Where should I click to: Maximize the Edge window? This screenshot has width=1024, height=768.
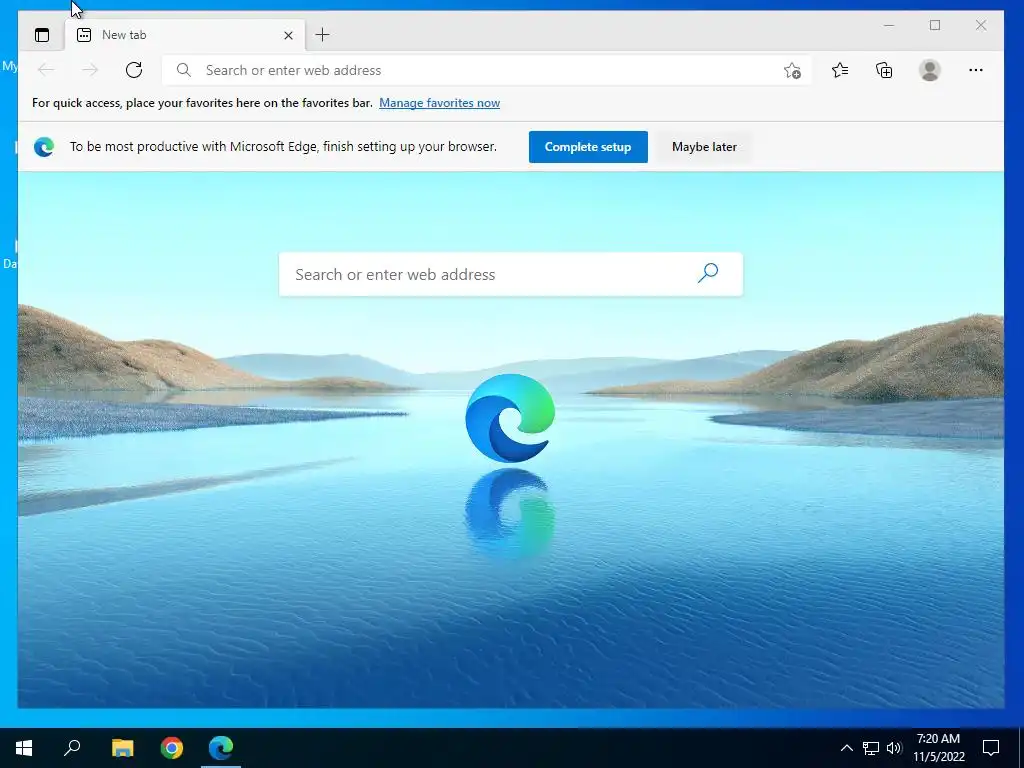point(935,25)
